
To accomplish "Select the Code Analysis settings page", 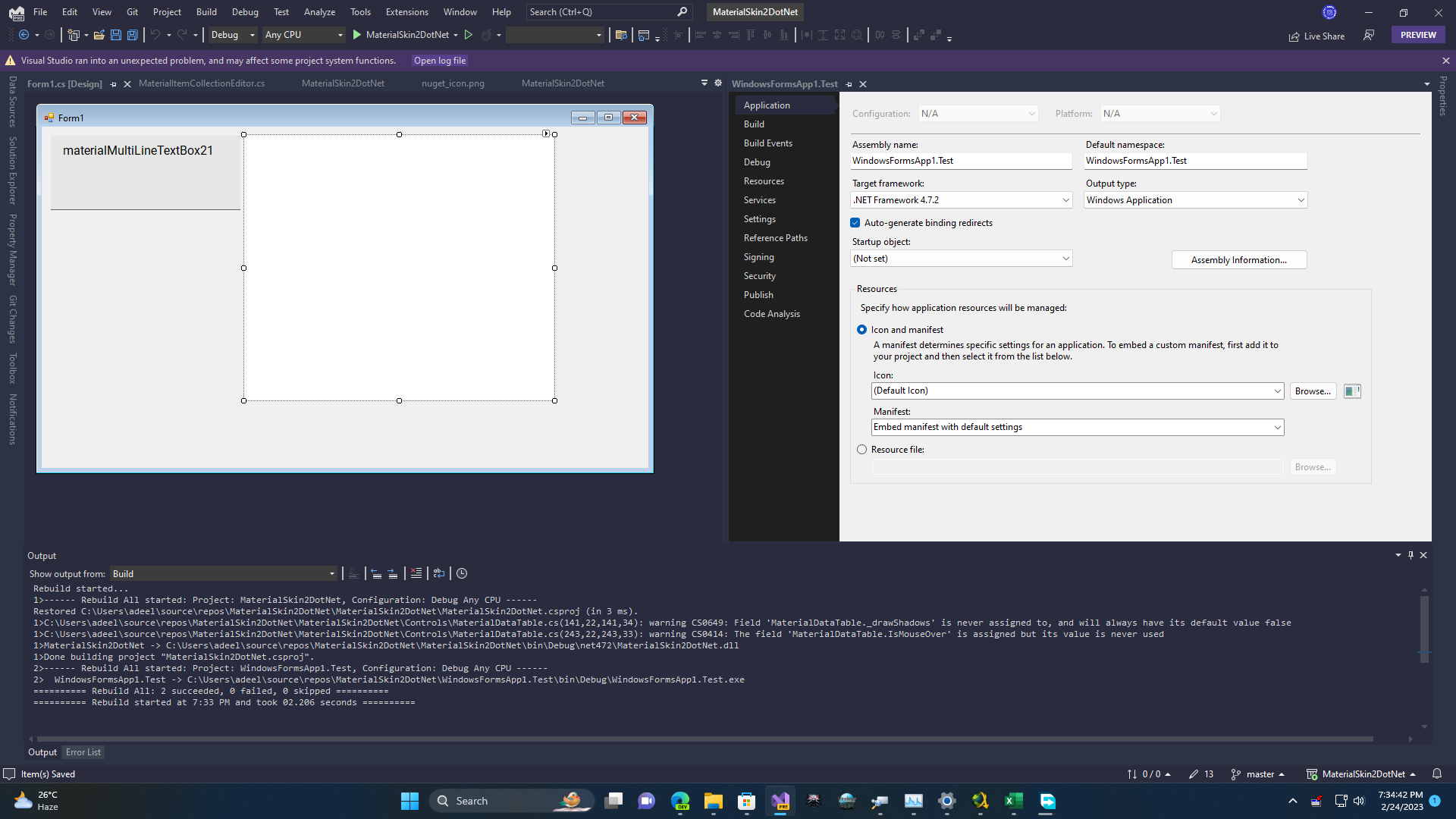I will (x=771, y=313).
